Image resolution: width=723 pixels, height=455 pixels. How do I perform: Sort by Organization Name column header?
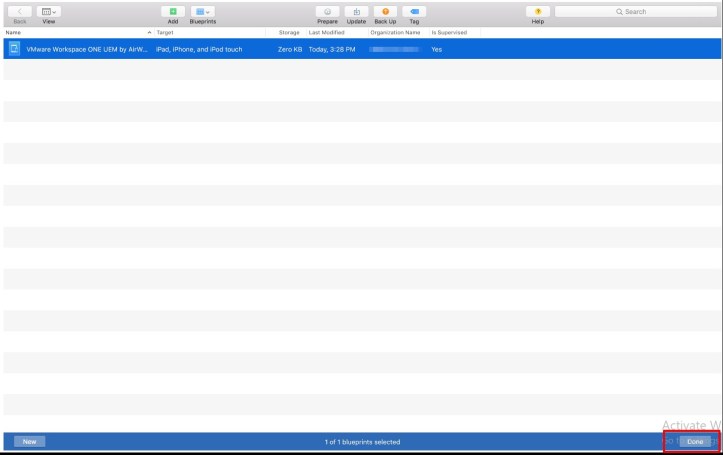(x=395, y=32)
